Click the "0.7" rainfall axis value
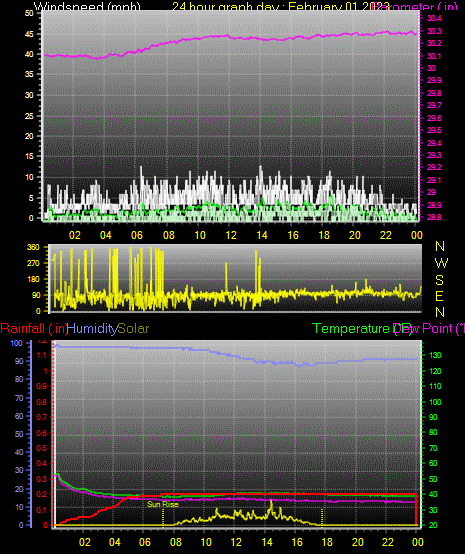465x554 pixels. coord(42,417)
